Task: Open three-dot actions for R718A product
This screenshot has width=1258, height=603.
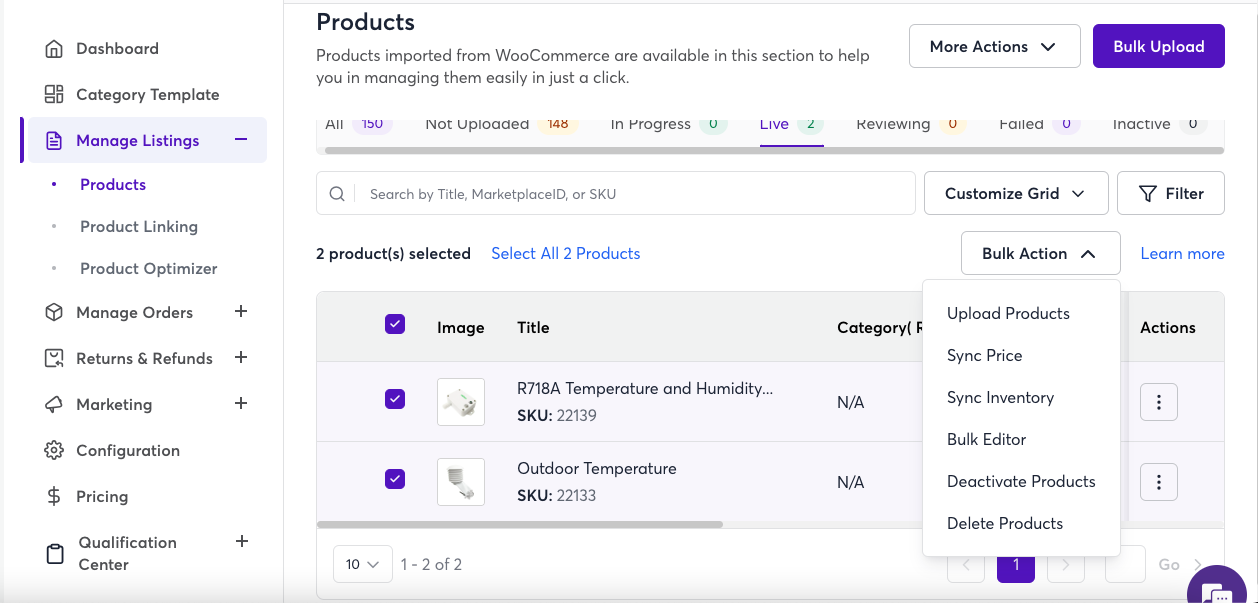Action: point(1158,402)
